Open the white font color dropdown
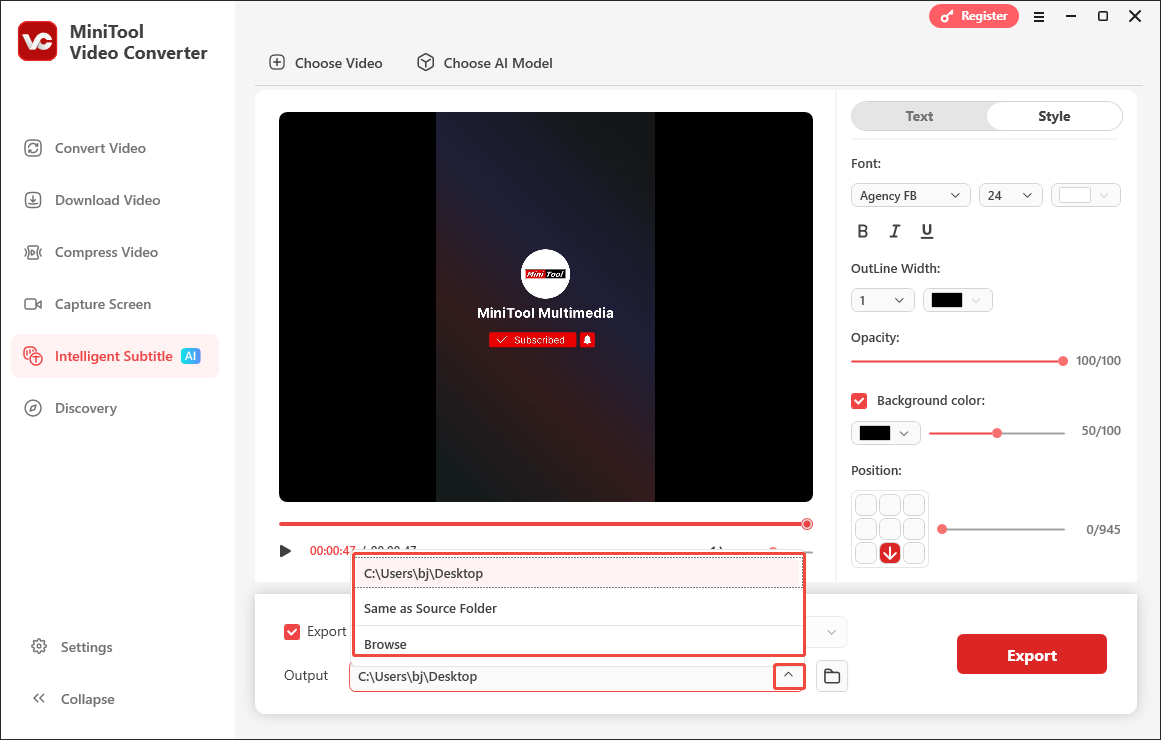This screenshot has width=1161, height=740. tap(1085, 196)
